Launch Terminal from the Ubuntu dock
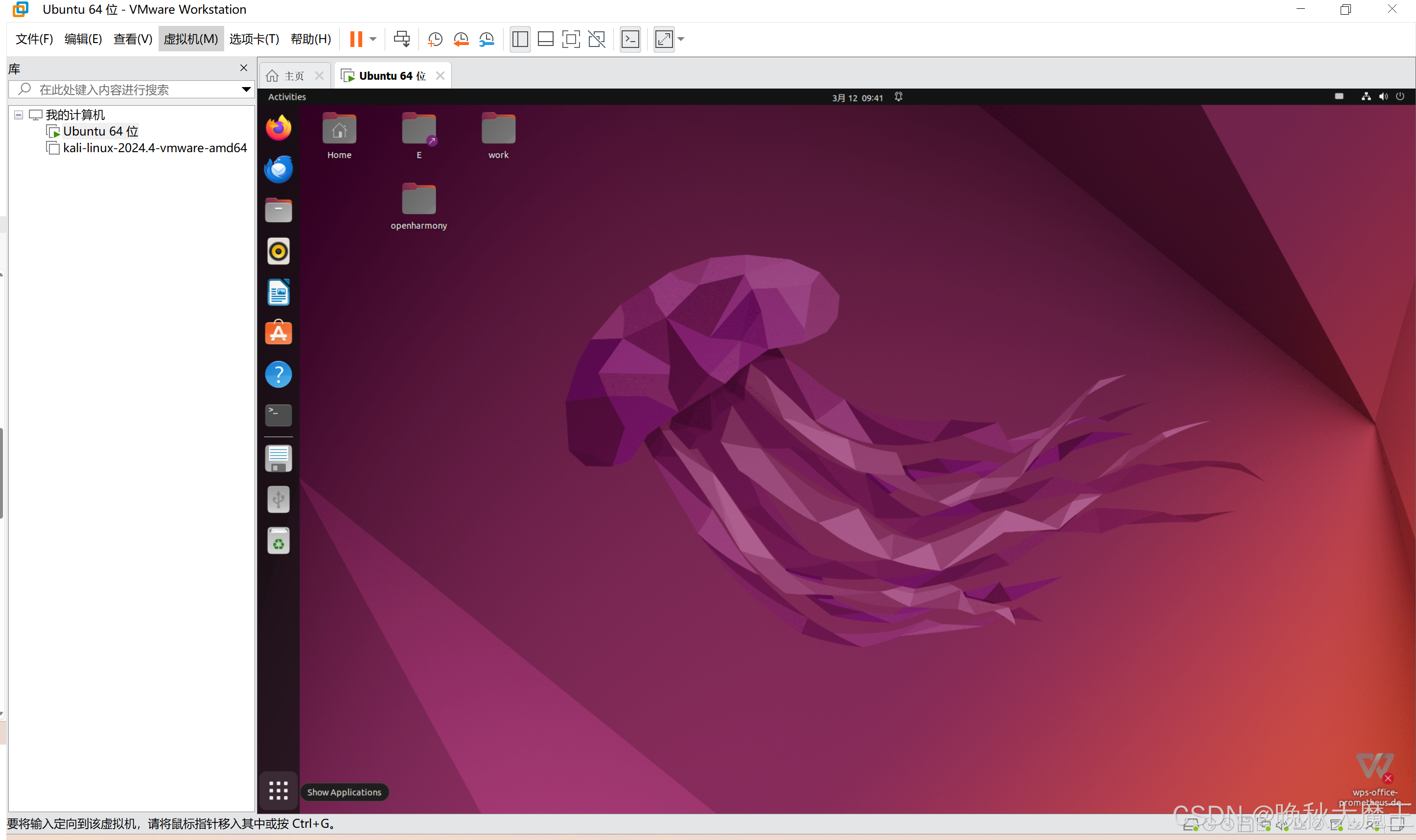The image size is (1416, 840). (278, 415)
